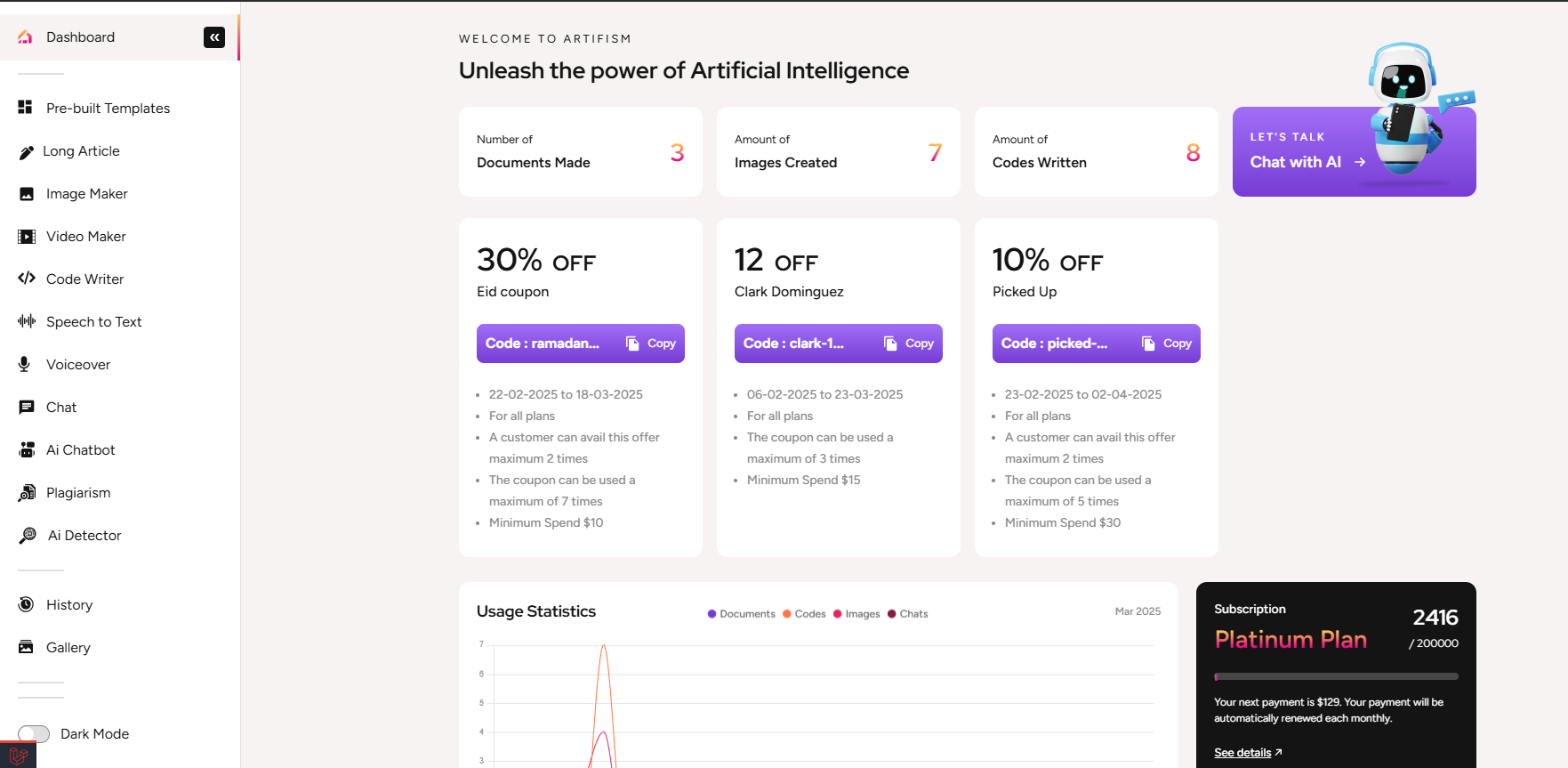
Task: Click the Speech to Text waveform icon
Action: (27, 321)
